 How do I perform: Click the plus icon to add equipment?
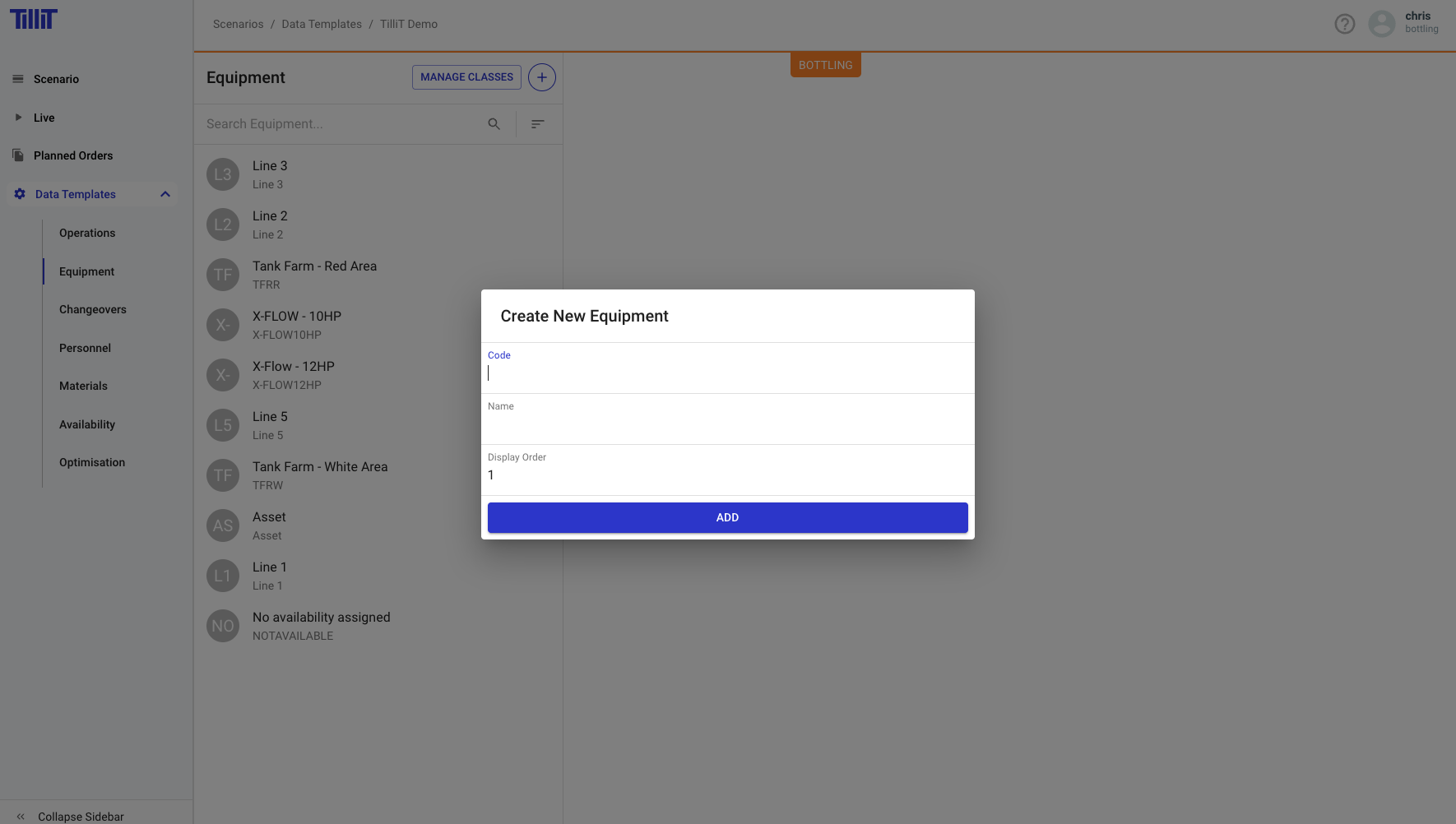[541, 77]
